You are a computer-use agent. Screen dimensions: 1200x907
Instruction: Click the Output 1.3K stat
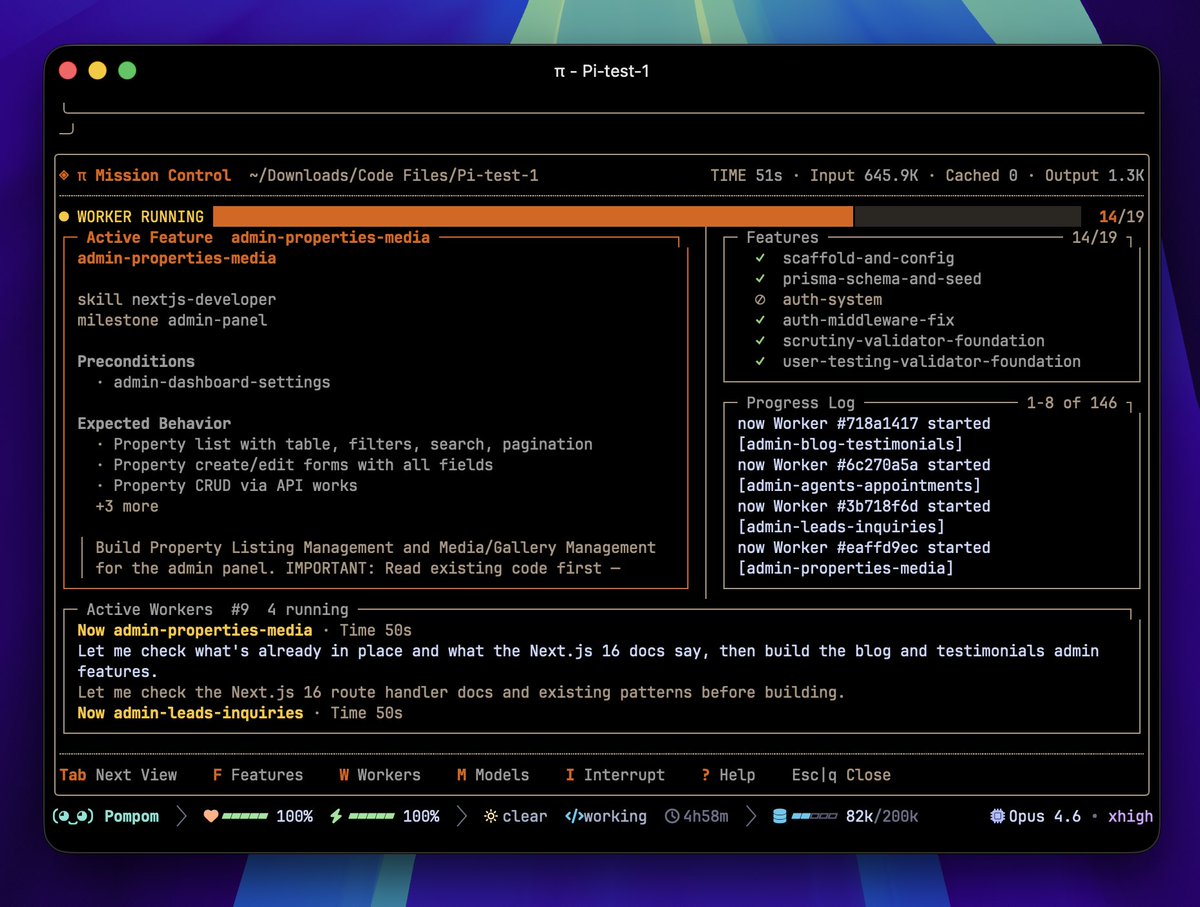tap(1094, 175)
